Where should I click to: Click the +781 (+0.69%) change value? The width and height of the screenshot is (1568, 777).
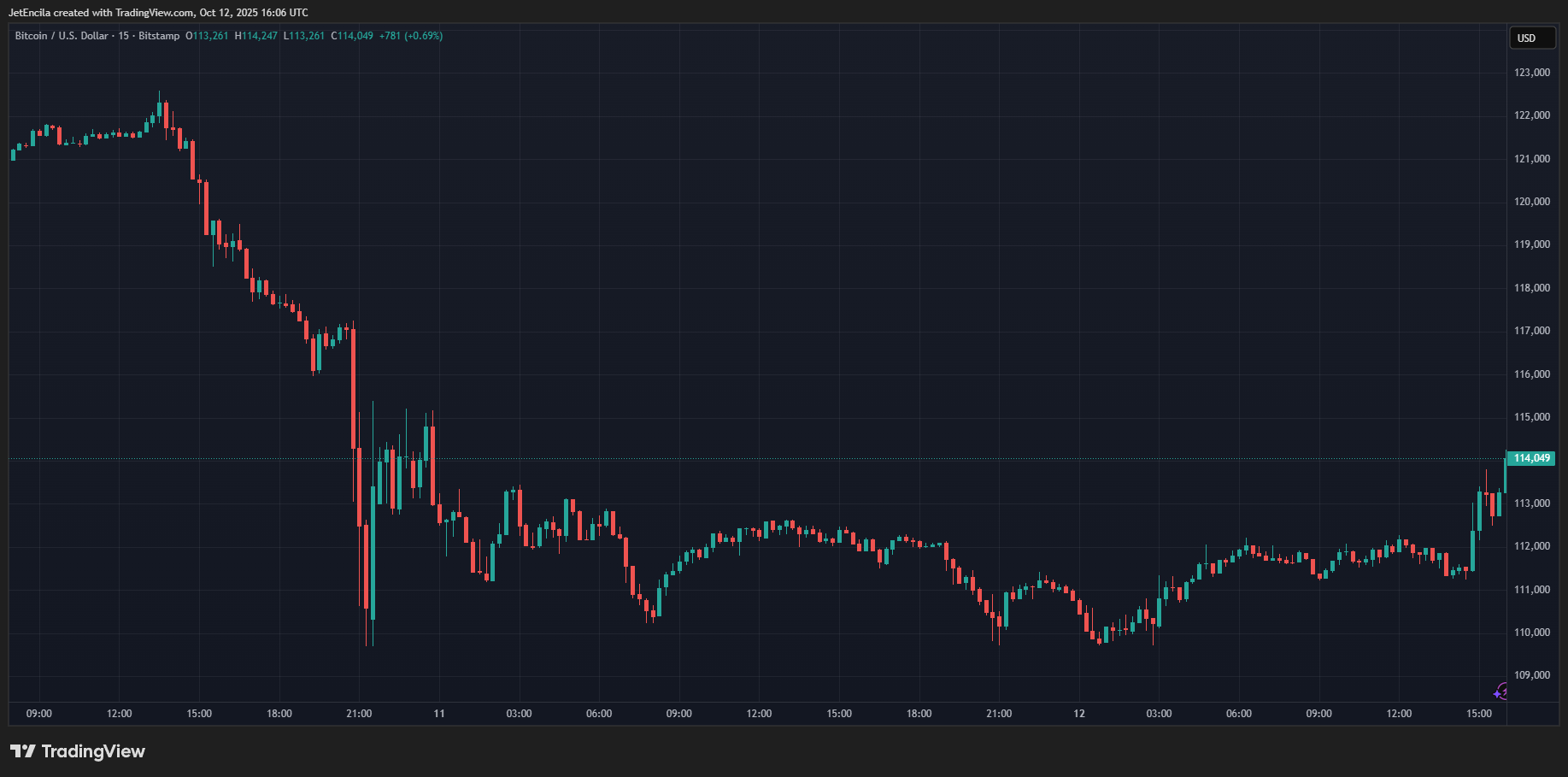411,36
